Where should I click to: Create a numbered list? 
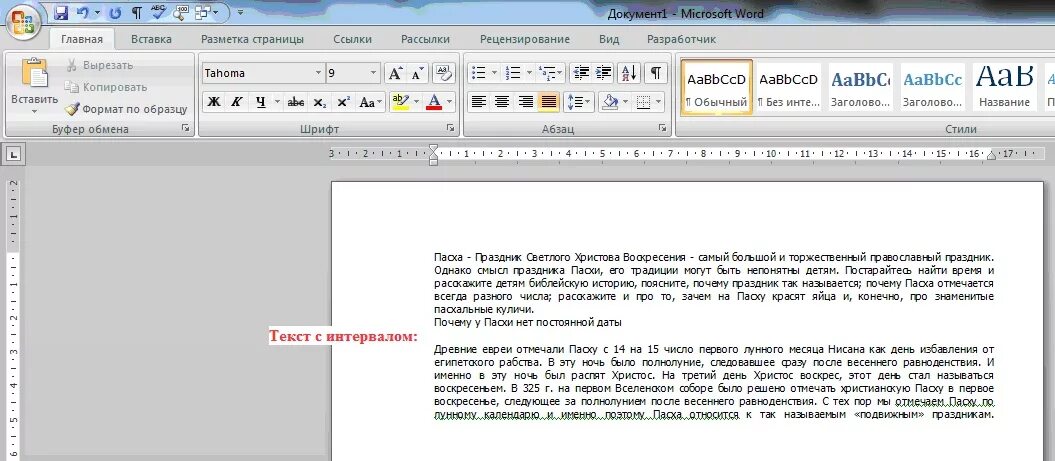[513, 73]
